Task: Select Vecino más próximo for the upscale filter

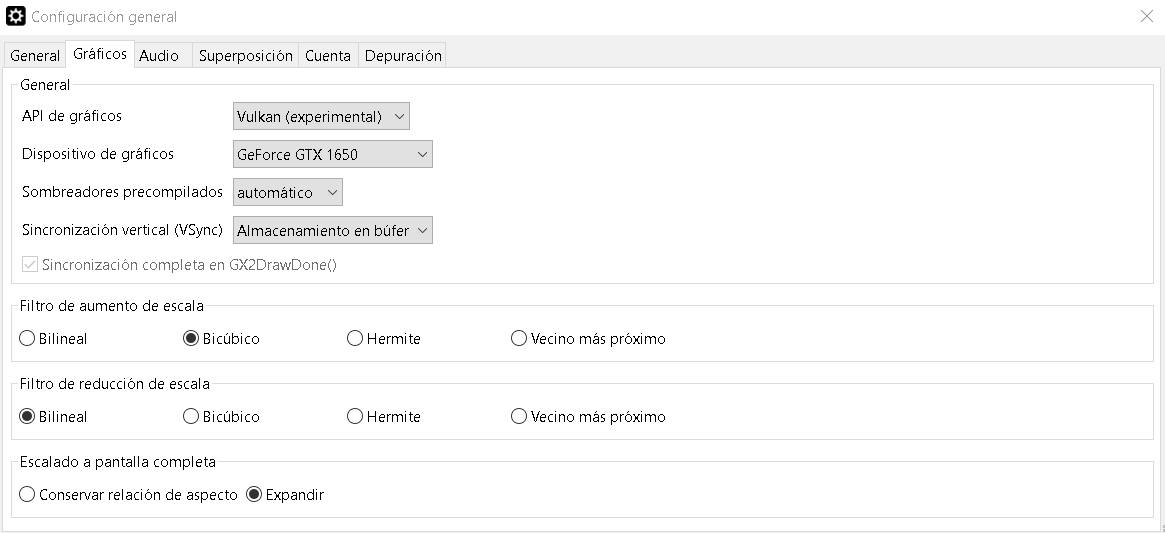Action: pos(519,339)
